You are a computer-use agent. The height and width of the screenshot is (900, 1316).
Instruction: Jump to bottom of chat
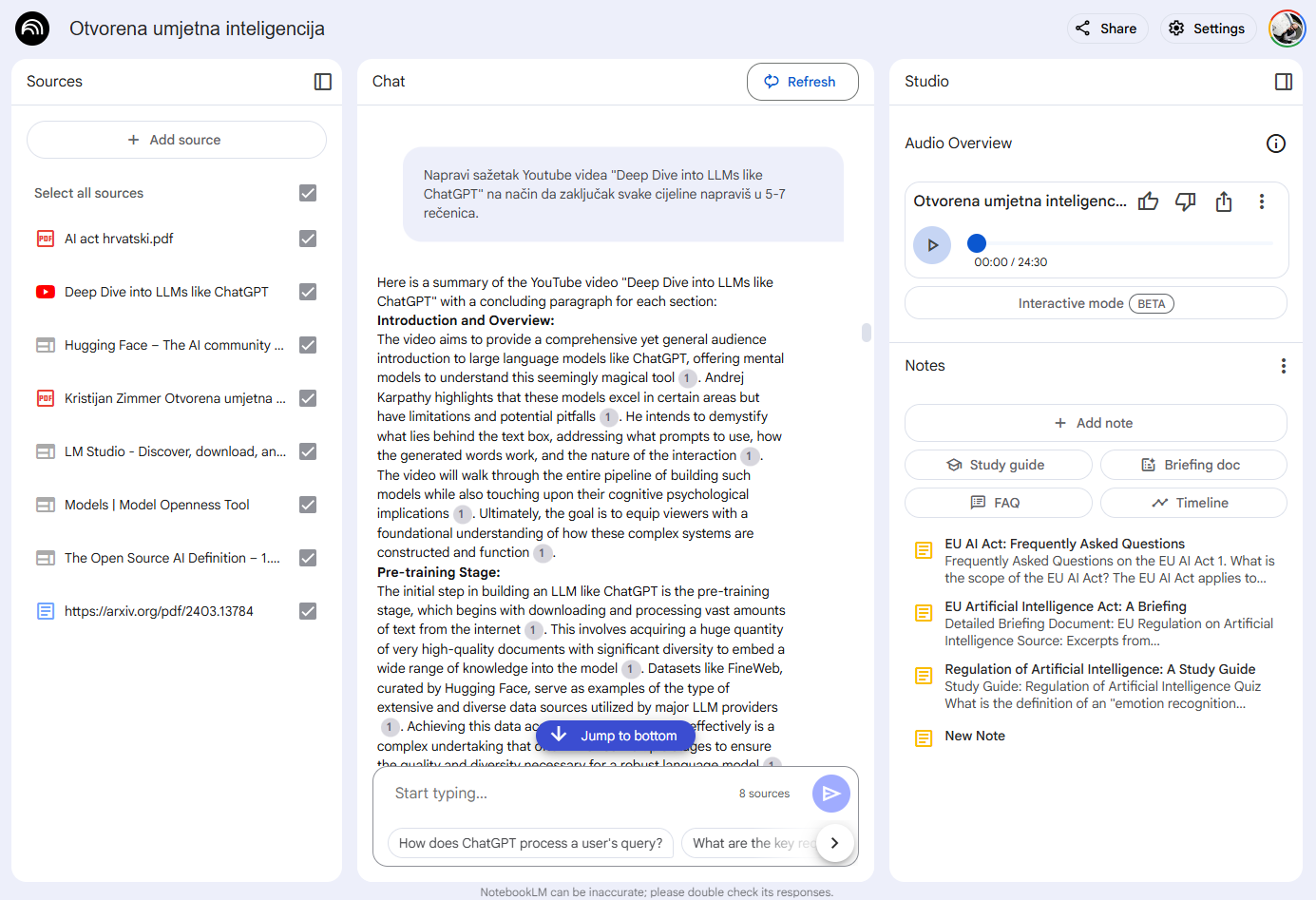click(616, 736)
